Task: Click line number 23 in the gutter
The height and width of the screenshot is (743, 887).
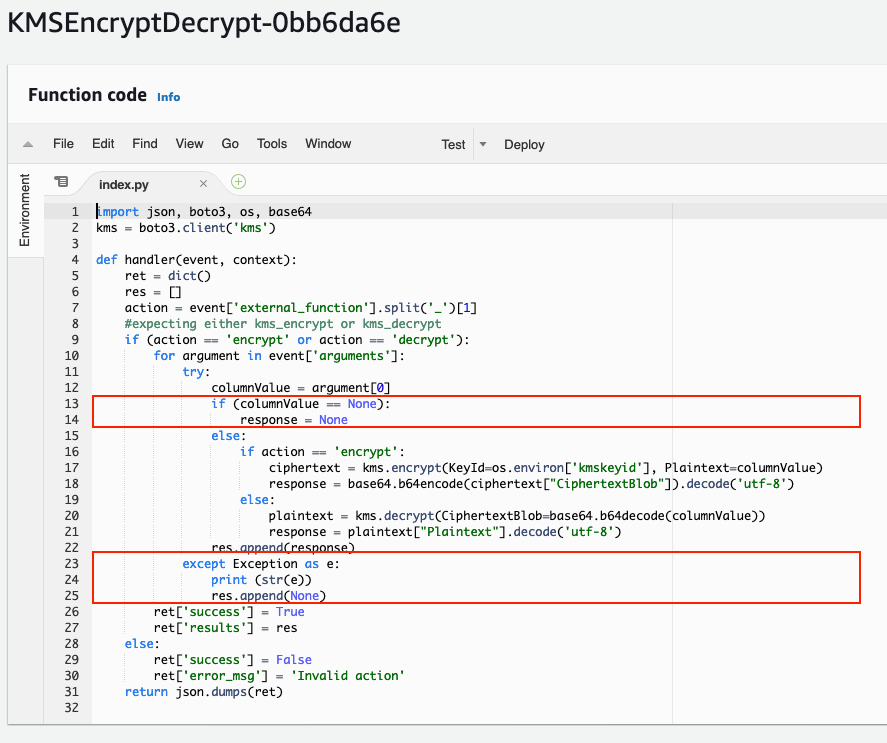Action: pyautogui.click(x=74, y=564)
